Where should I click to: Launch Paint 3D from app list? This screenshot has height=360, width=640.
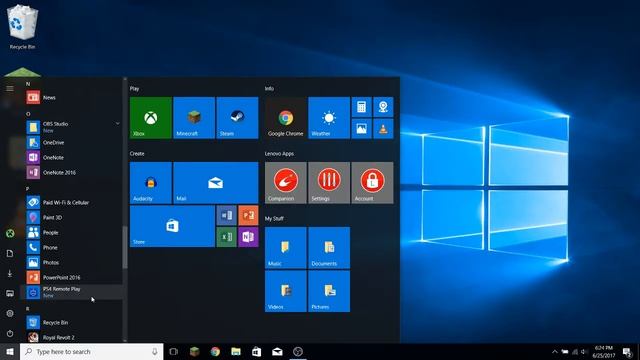tap(71, 218)
